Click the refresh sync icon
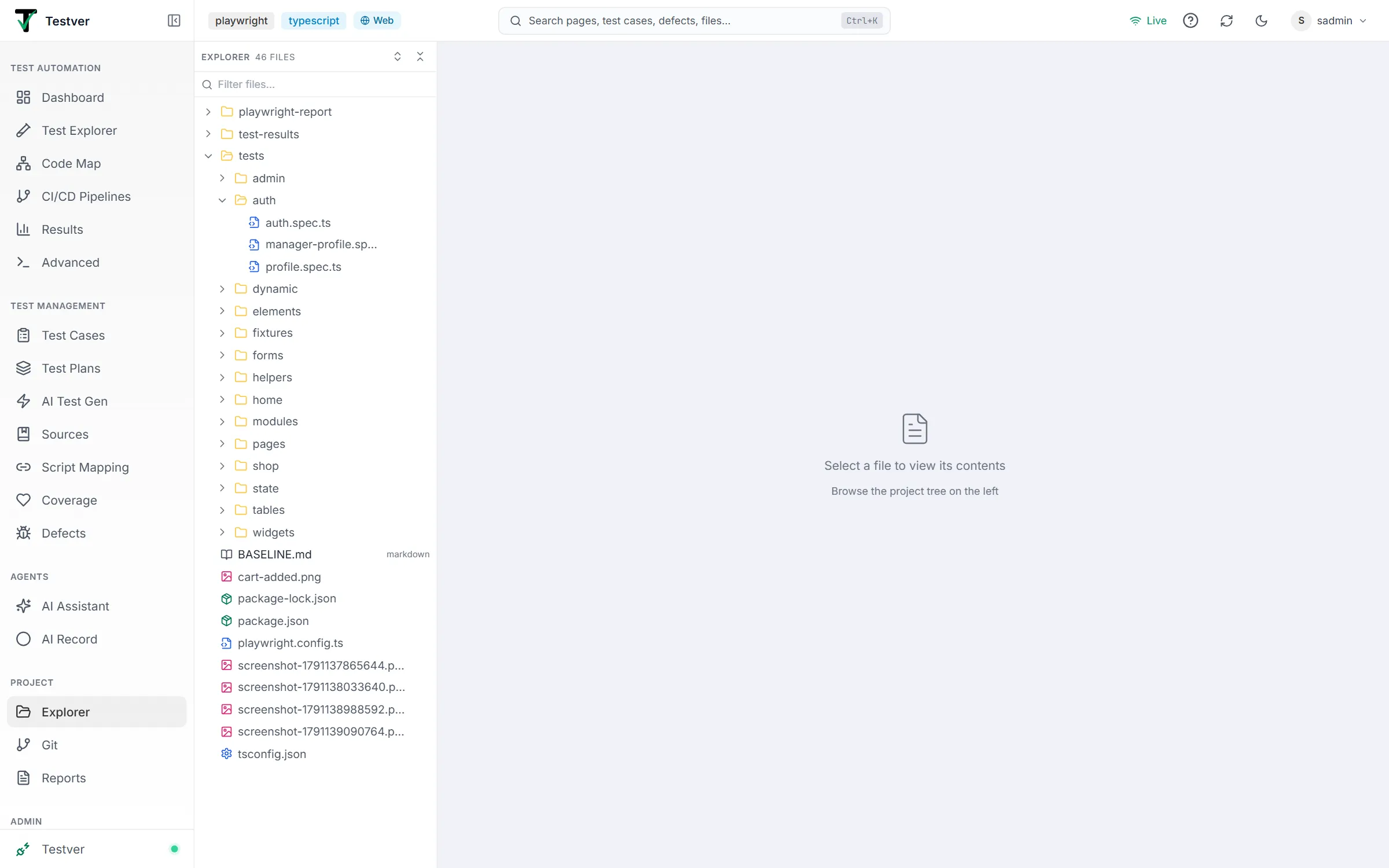This screenshot has width=1389, height=868. tap(1226, 21)
